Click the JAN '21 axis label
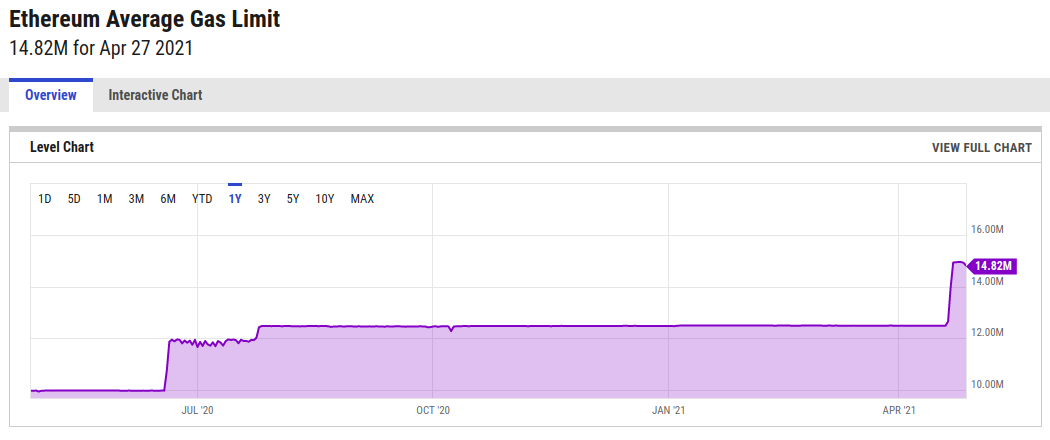The width and height of the screenshot is (1050, 440). click(669, 410)
